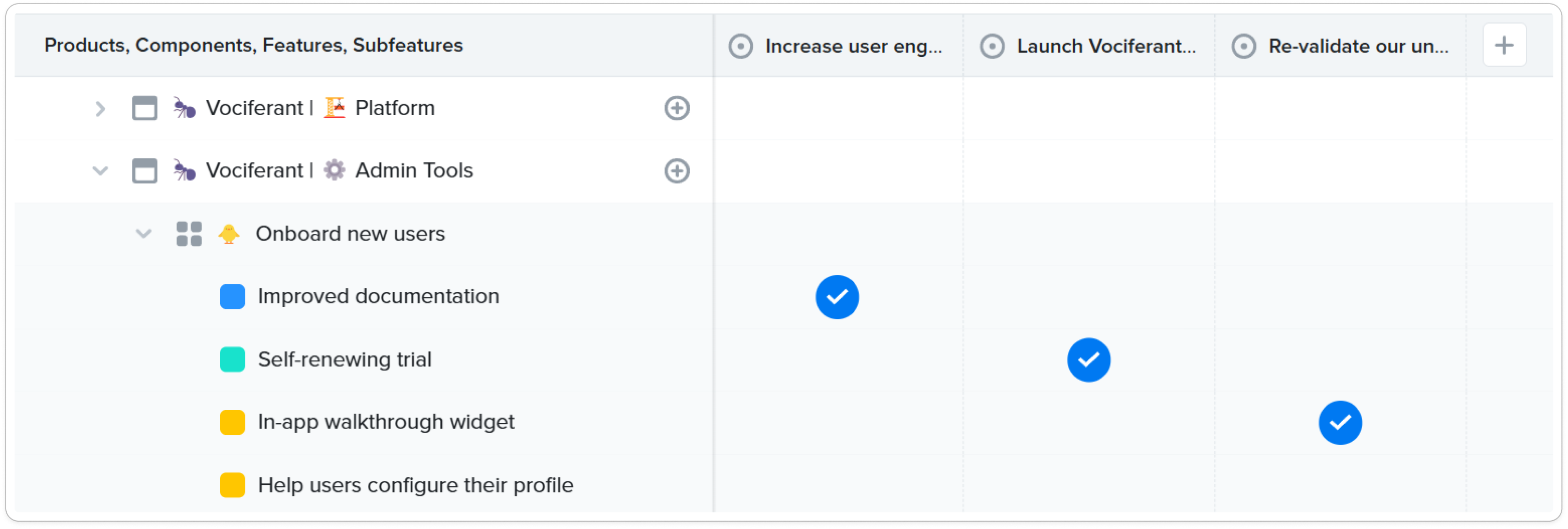Uncheck Self-renewing trial under Launch Vociferant
Image resolution: width=1568 pixels, height=529 pixels.
tap(1088, 360)
